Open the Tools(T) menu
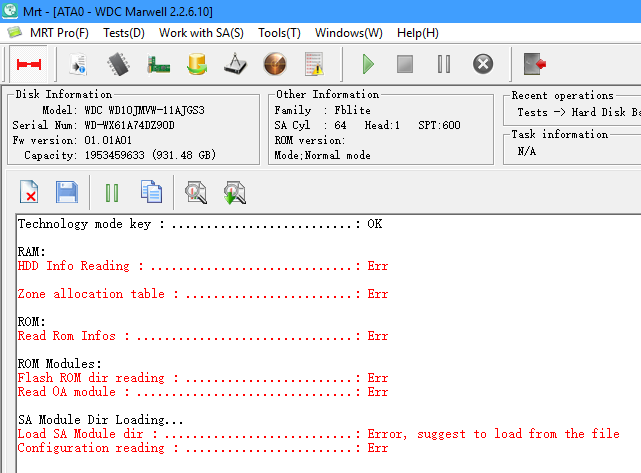This screenshot has width=641, height=473. pos(279,33)
